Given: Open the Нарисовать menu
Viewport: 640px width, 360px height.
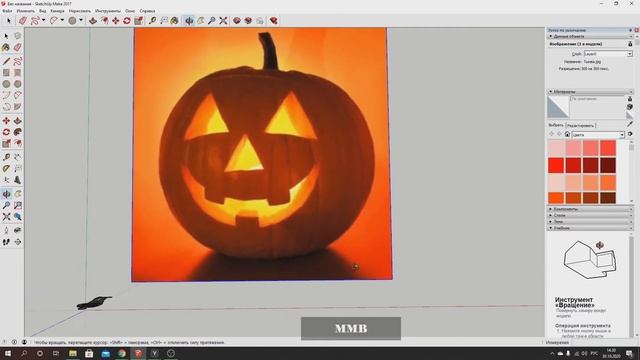Looking at the screenshot, I should click(80, 11).
